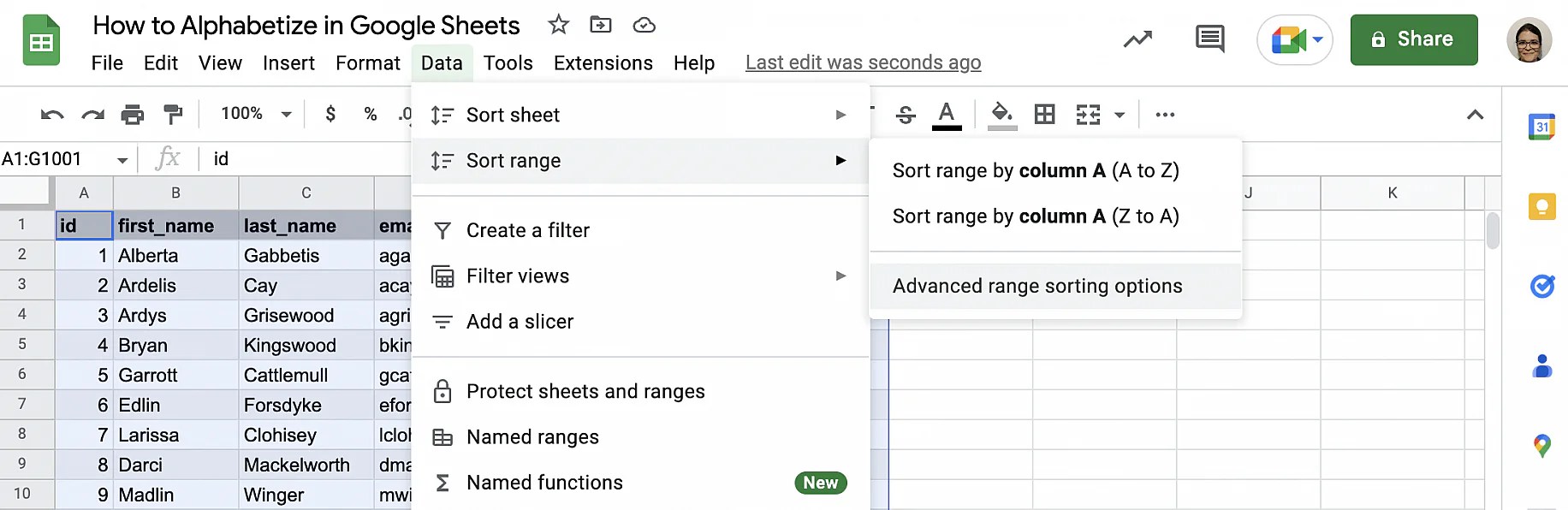Image resolution: width=1568 pixels, height=510 pixels.
Task: Click the document title text
Action: [x=306, y=26]
